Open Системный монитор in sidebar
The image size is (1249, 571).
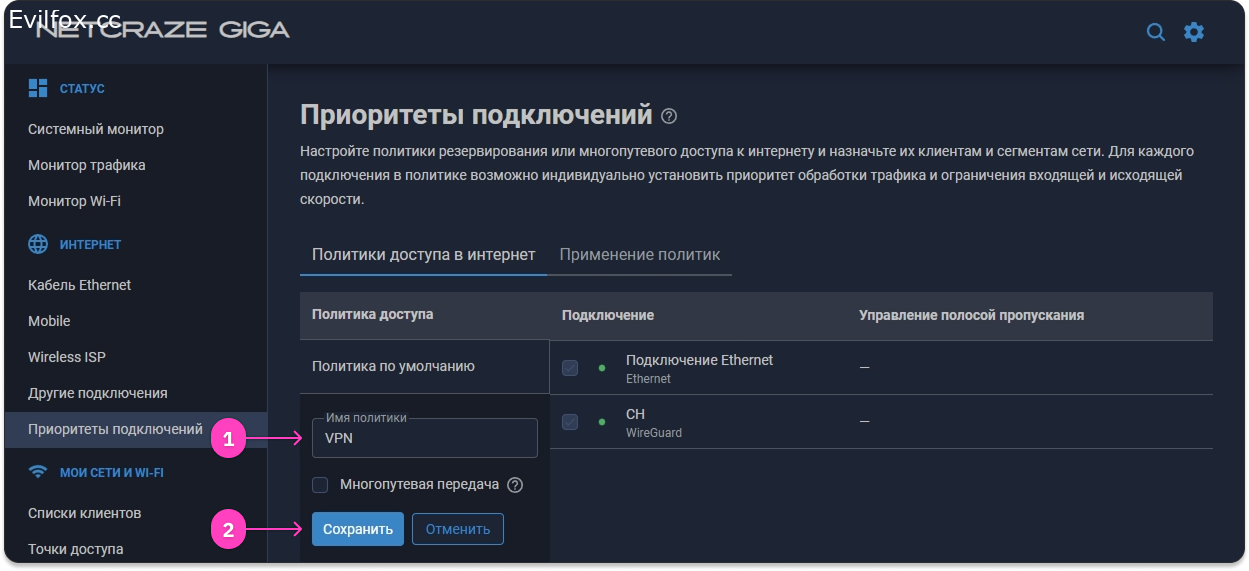point(96,129)
